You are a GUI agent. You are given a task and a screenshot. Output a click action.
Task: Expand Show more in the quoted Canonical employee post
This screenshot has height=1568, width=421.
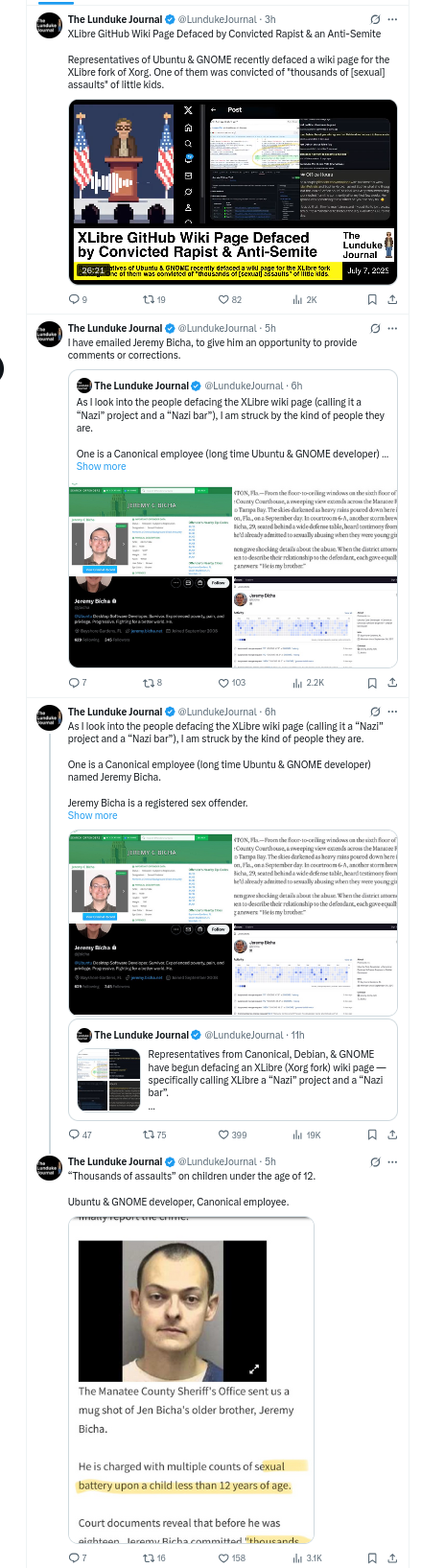click(x=101, y=466)
